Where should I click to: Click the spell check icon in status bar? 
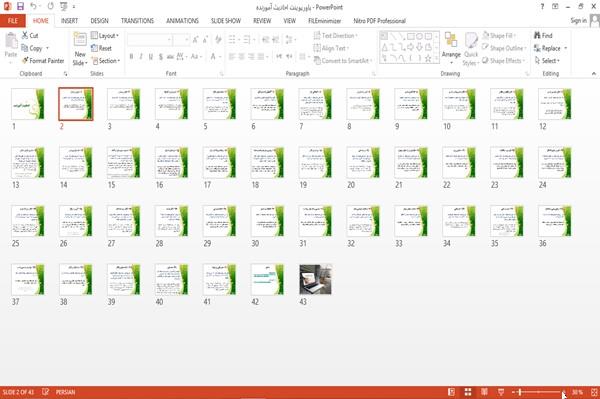click(x=46, y=392)
